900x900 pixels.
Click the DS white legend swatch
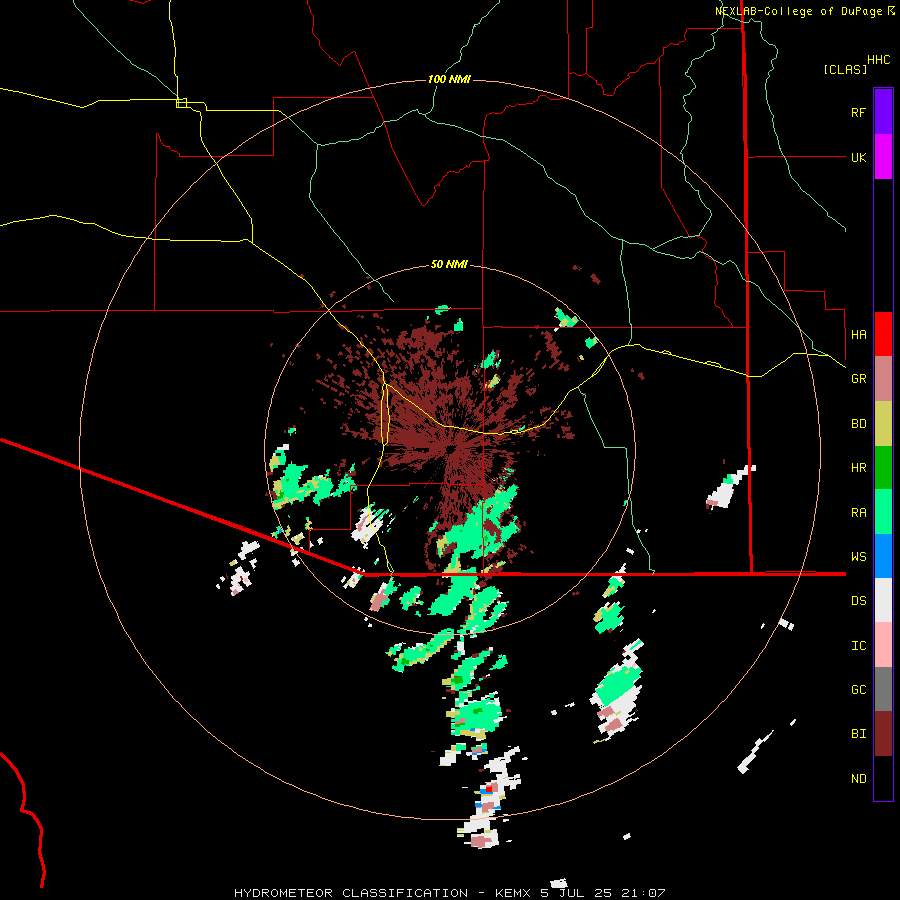pyautogui.click(x=883, y=600)
